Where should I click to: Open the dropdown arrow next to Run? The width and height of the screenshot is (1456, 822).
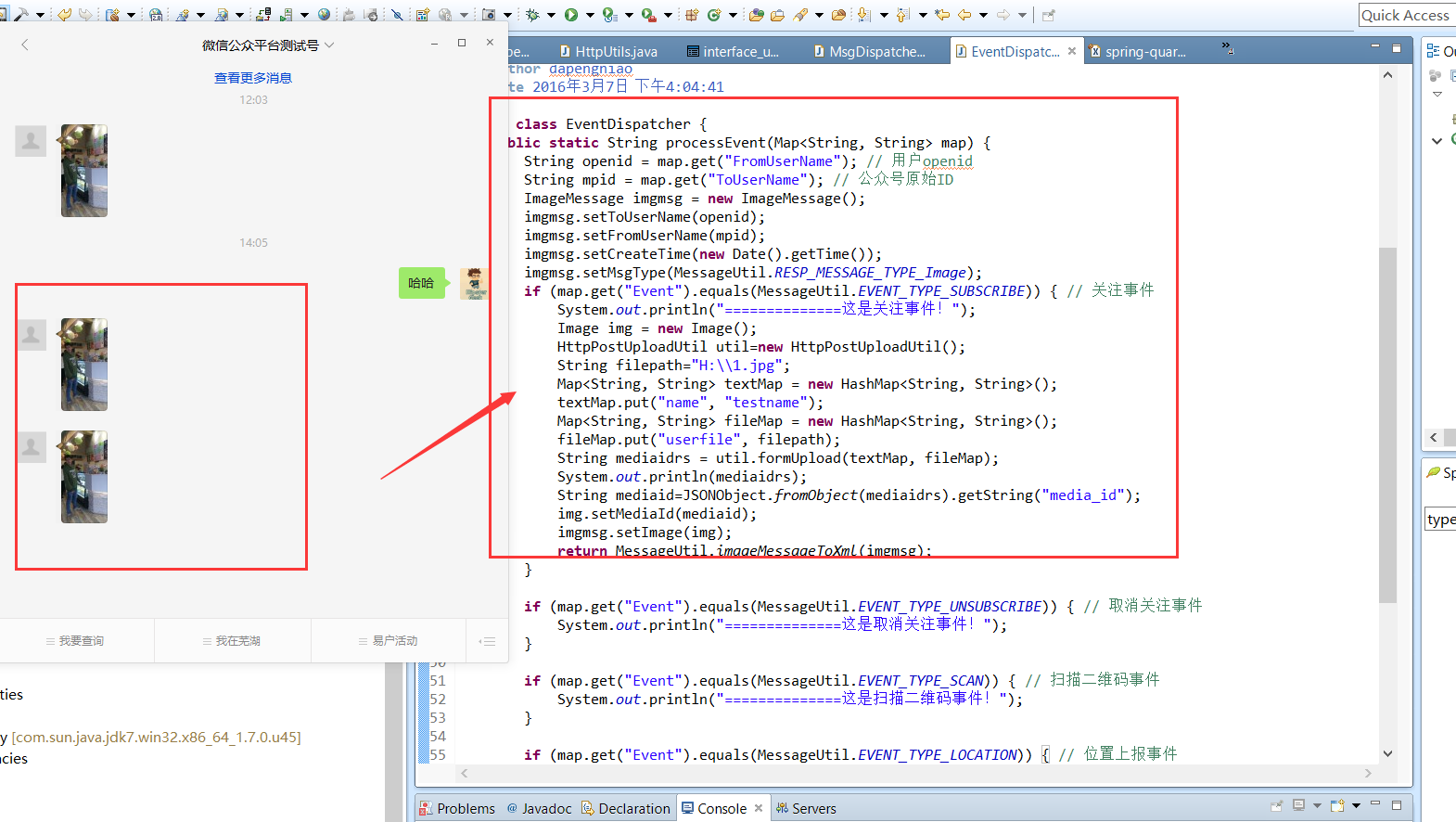[x=590, y=15]
